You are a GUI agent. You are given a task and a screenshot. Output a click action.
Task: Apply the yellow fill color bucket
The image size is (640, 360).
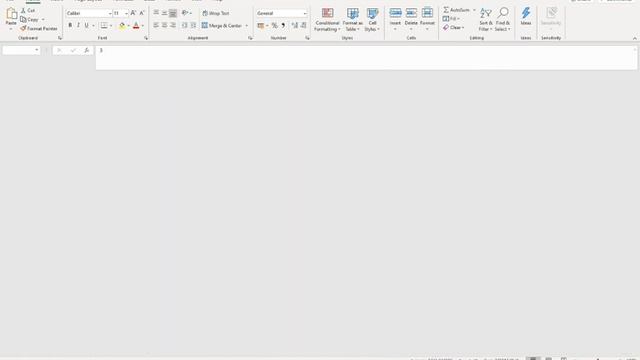click(122, 26)
